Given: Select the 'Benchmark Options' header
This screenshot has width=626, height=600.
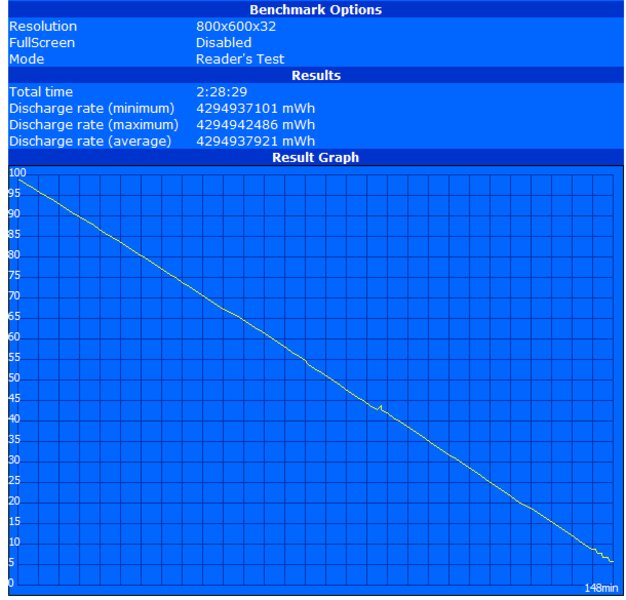Looking at the screenshot, I should (x=315, y=10).
